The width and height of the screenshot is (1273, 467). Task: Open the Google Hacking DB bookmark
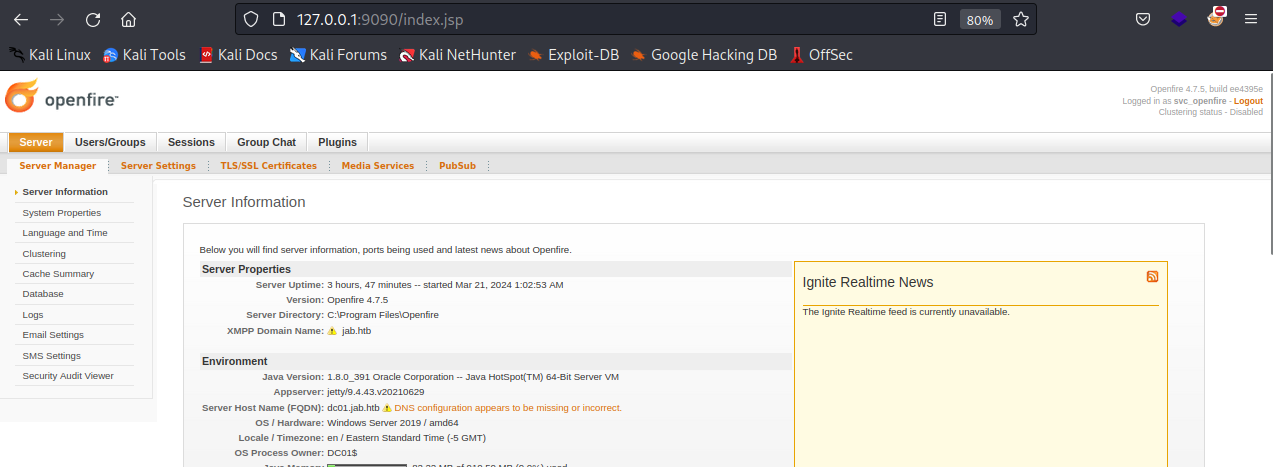(704, 55)
